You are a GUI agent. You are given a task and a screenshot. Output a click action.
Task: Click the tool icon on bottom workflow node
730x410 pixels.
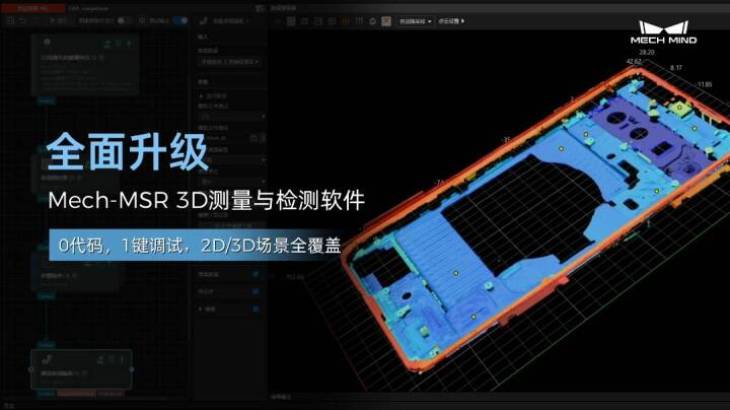(x=46, y=360)
